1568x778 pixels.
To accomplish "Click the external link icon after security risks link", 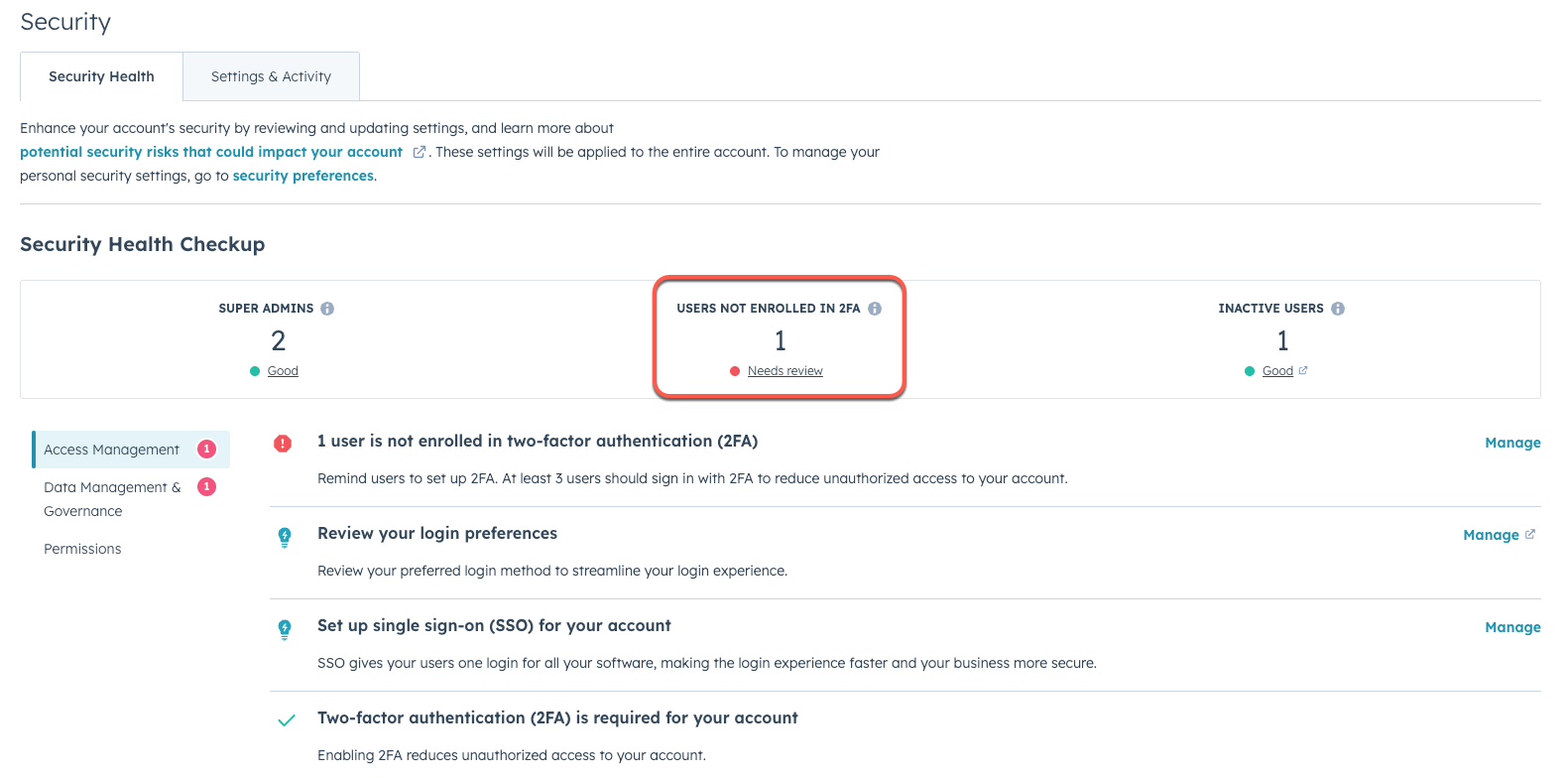I will pyautogui.click(x=419, y=151).
